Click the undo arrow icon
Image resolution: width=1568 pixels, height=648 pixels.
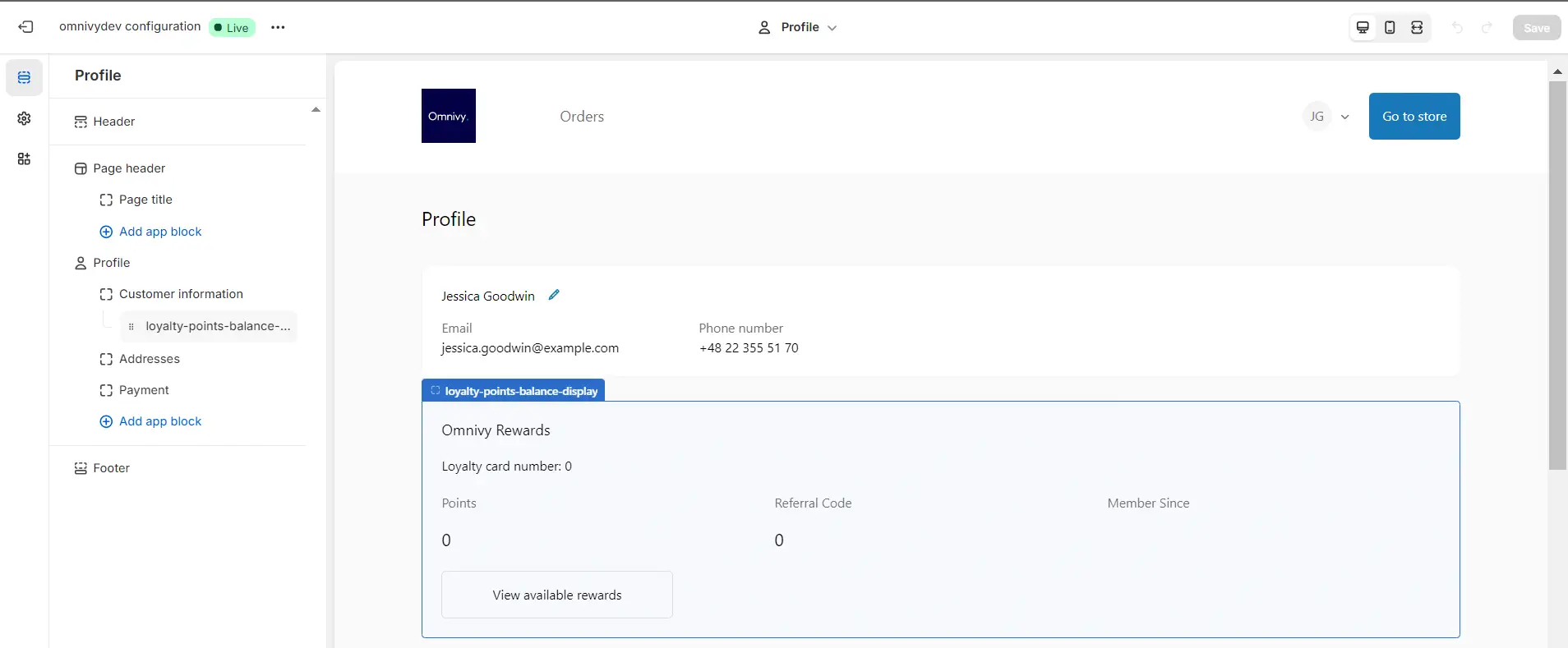click(x=1457, y=27)
